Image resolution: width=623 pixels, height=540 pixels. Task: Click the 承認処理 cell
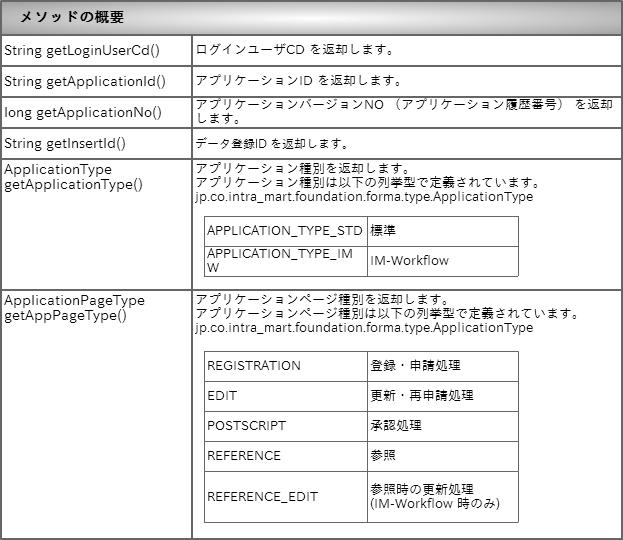[443, 426]
